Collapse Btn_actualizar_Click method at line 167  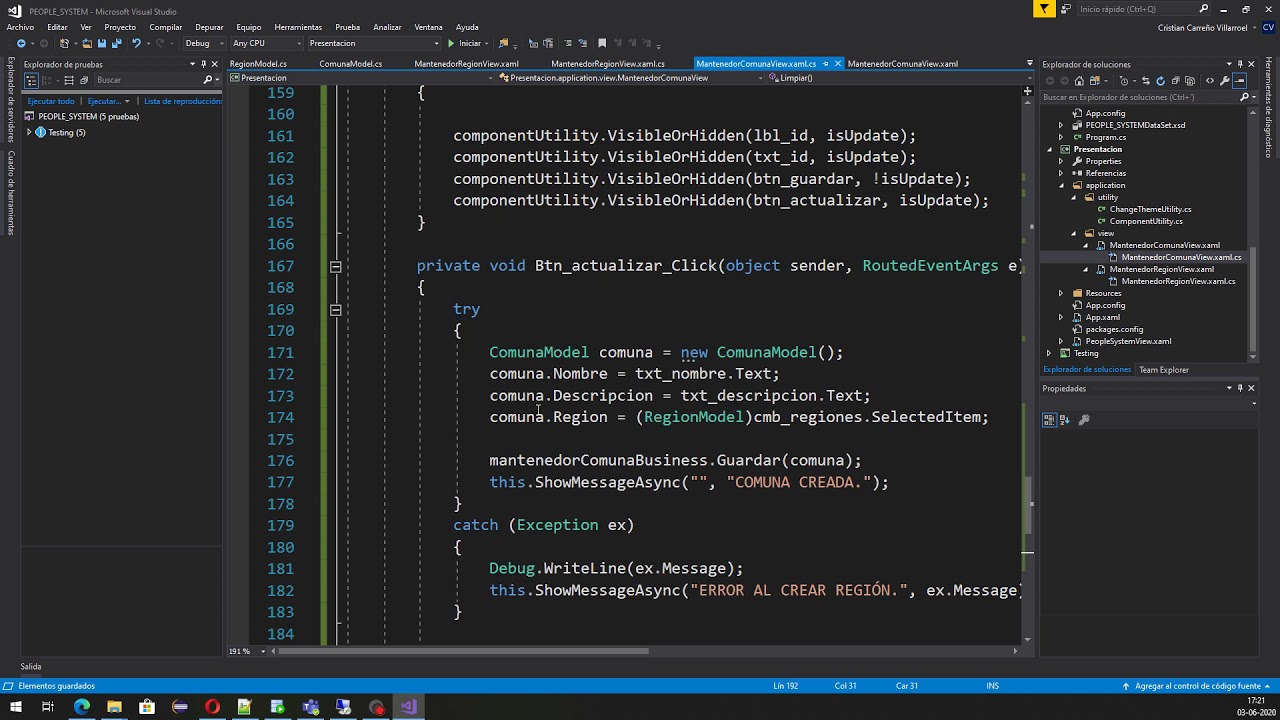pos(336,266)
